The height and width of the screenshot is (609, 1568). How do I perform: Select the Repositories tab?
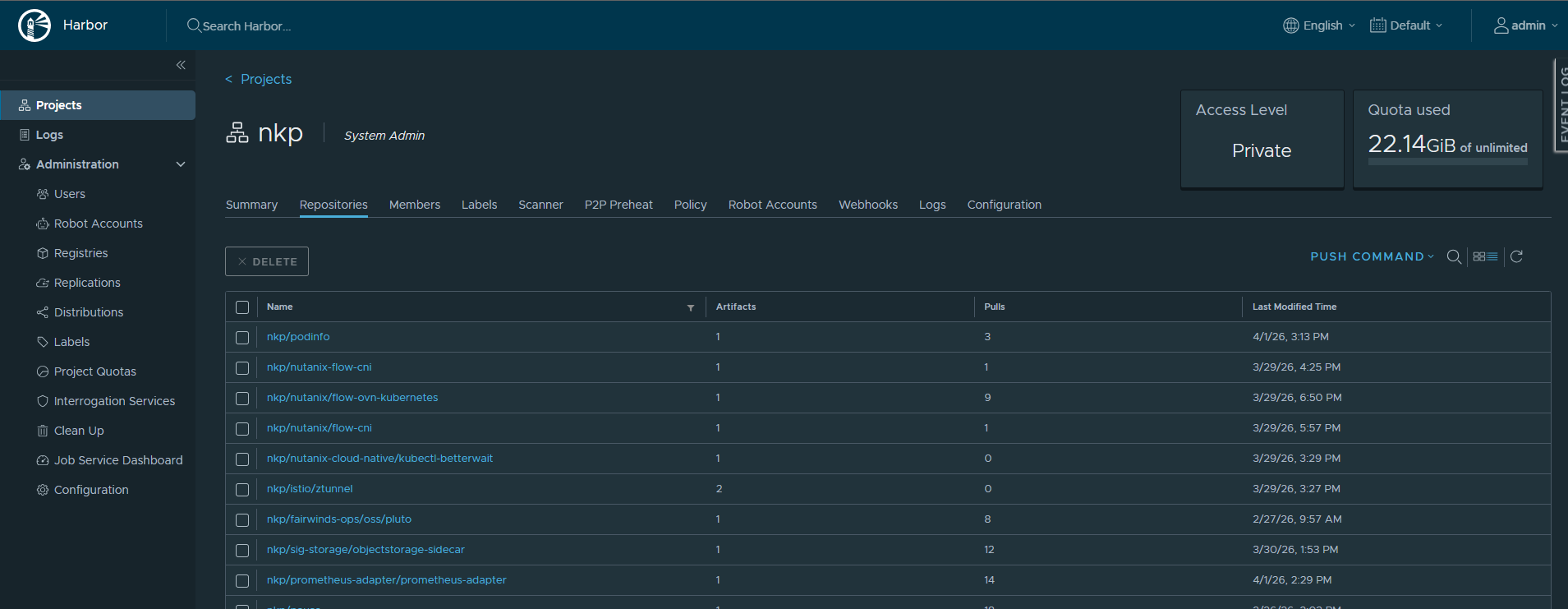(x=333, y=205)
